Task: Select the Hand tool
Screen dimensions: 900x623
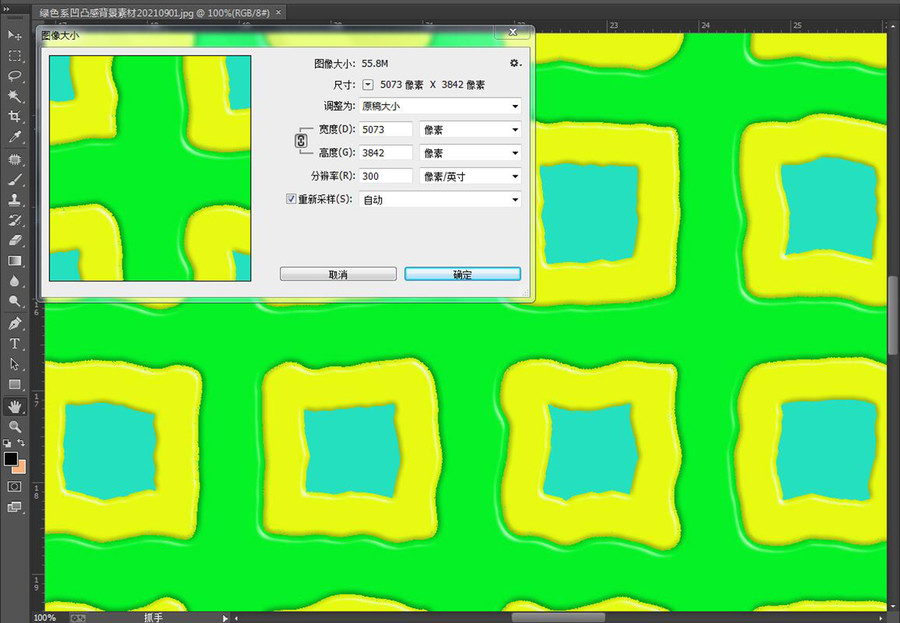Action: (x=14, y=407)
